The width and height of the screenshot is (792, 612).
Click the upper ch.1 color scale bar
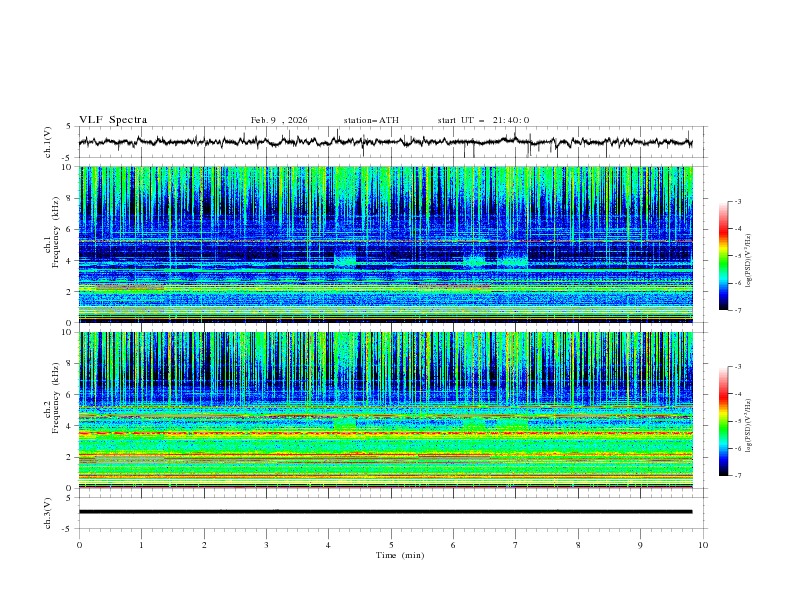pos(723,256)
